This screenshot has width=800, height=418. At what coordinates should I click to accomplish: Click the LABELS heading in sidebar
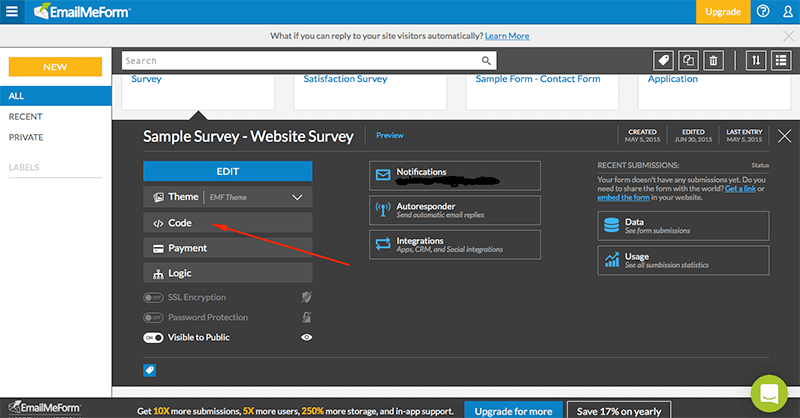[x=23, y=167]
